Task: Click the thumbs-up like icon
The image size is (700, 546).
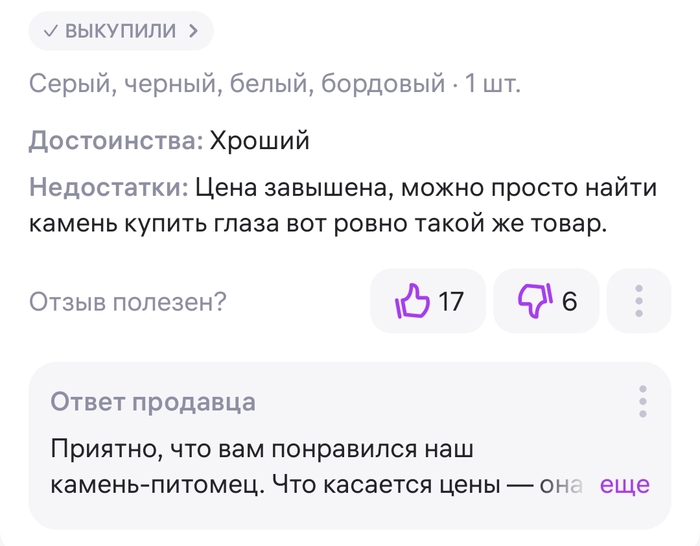Action: [x=412, y=300]
